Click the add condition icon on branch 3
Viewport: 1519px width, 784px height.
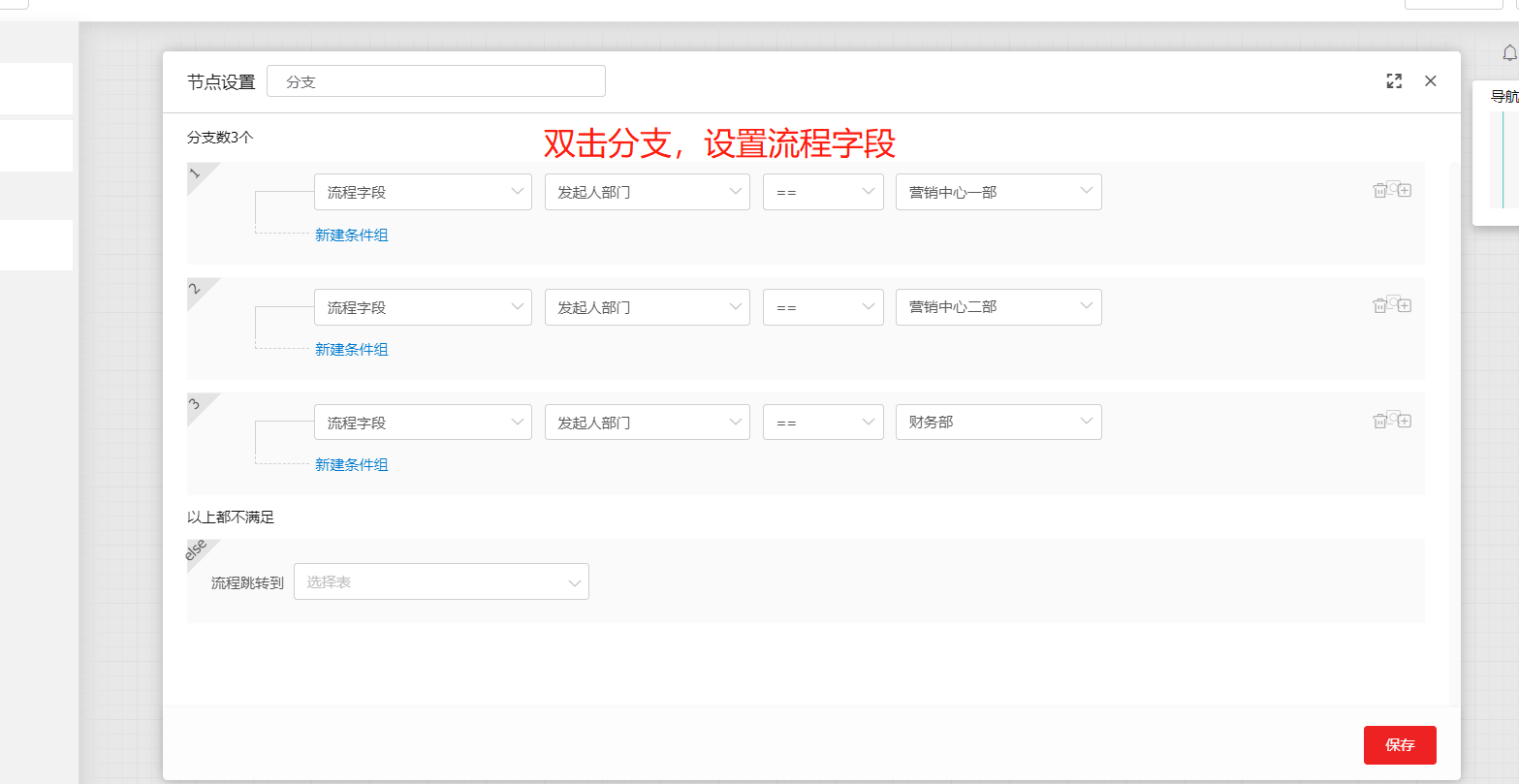(1405, 420)
